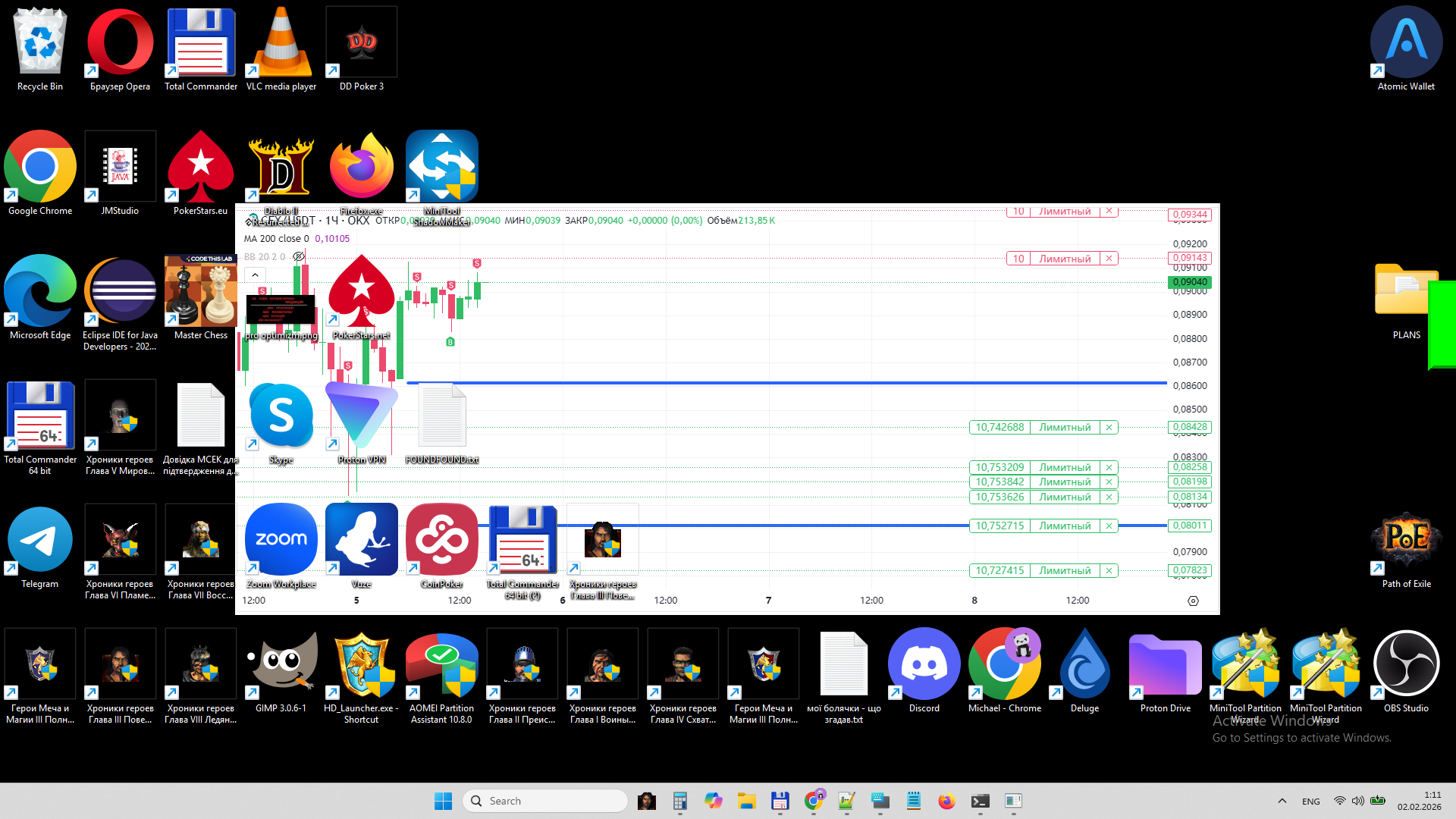This screenshot has width=1456, height=819.
Task: Cancel the 10,742688 limit order
Action: [x=1109, y=428]
